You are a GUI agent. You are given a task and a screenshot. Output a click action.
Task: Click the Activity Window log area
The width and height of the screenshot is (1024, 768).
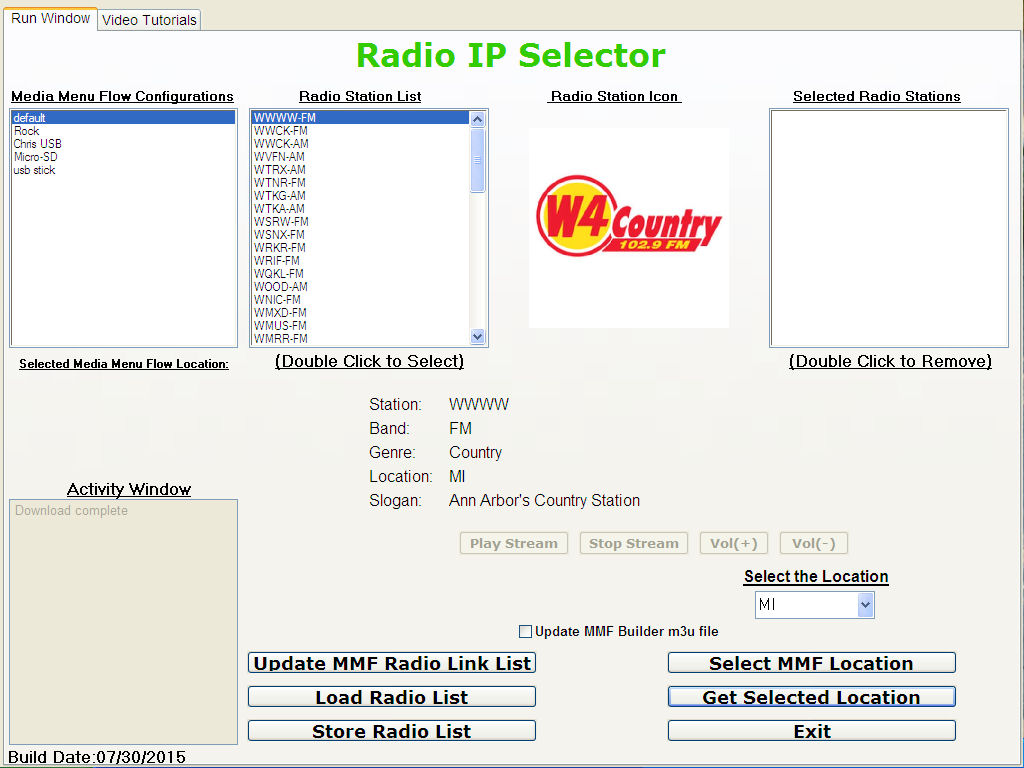tap(123, 622)
